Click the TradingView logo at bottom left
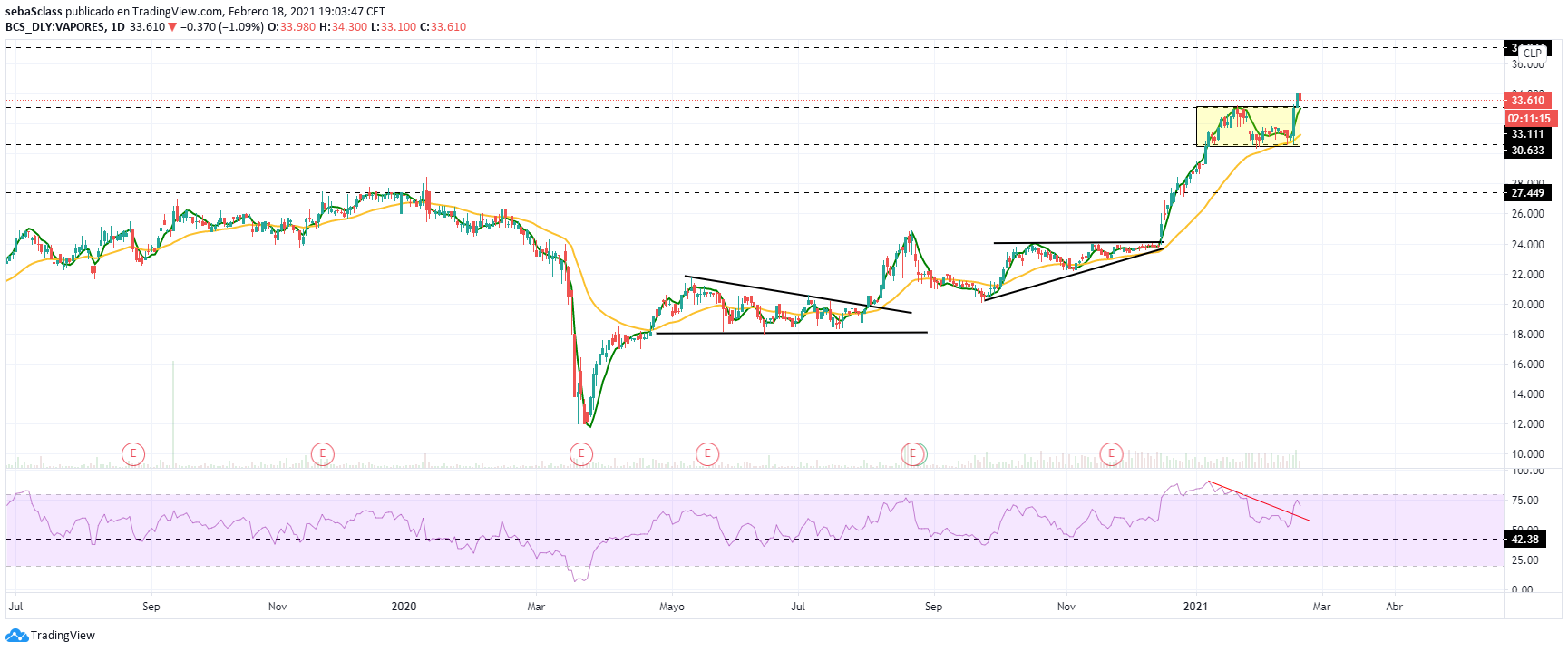This screenshot has height=652, width=1568. (51, 636)
